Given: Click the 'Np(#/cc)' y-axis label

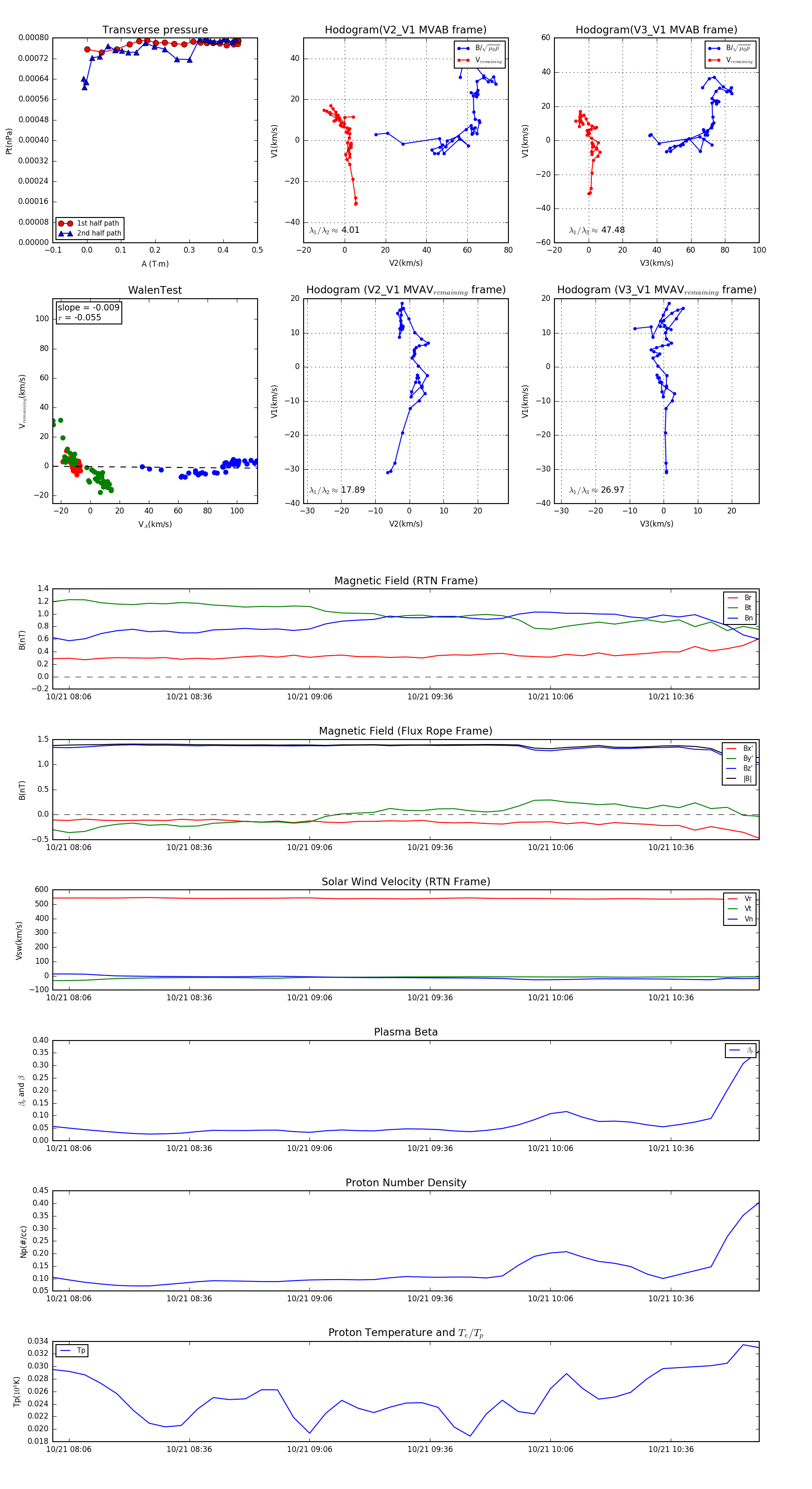Looking at the screenshot, I should (23, 1242).
